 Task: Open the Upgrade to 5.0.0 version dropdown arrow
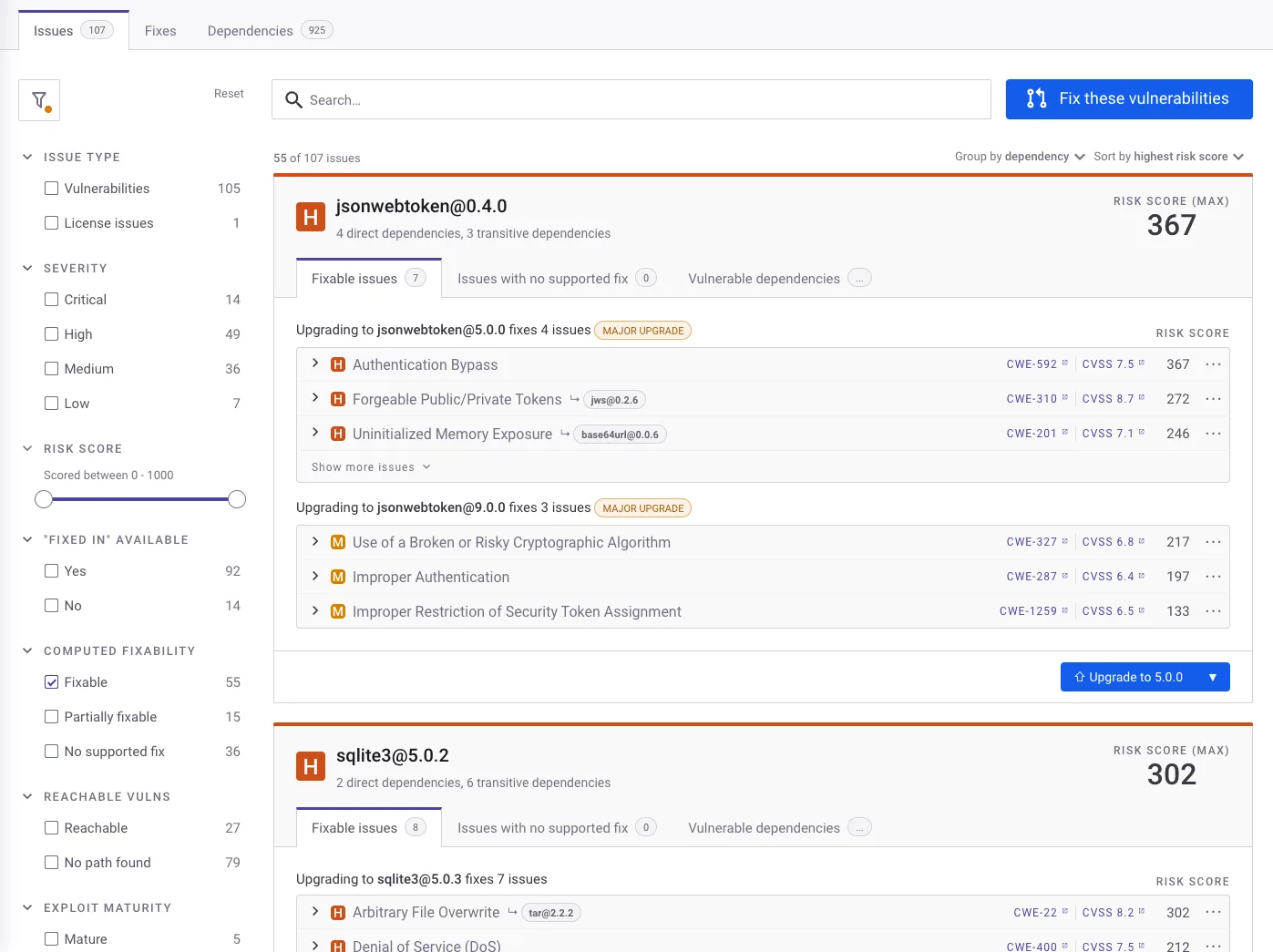[1213, 677]
